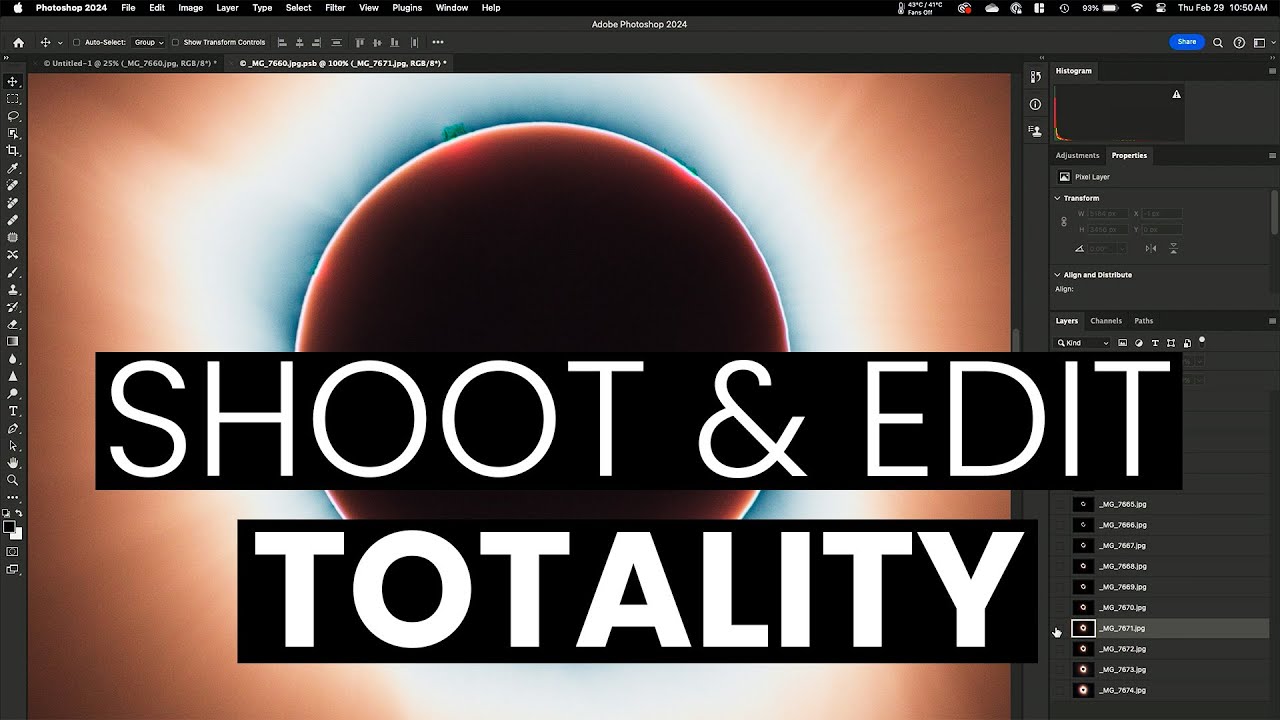
Task: Select the Pen tool
Action: 13,428
